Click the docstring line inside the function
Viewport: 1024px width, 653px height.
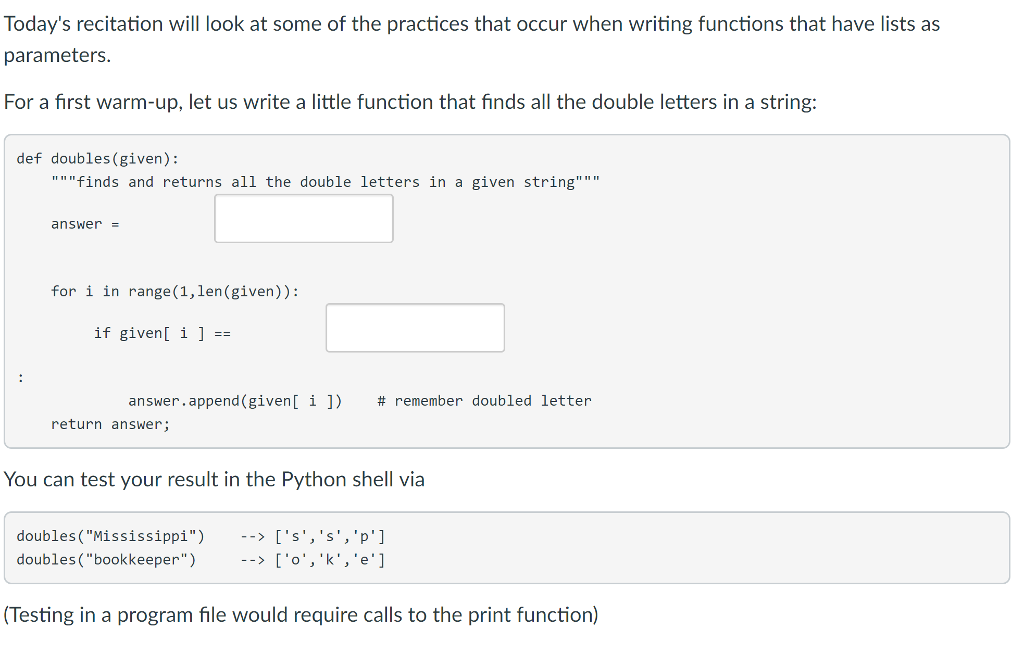coord(330,181)
